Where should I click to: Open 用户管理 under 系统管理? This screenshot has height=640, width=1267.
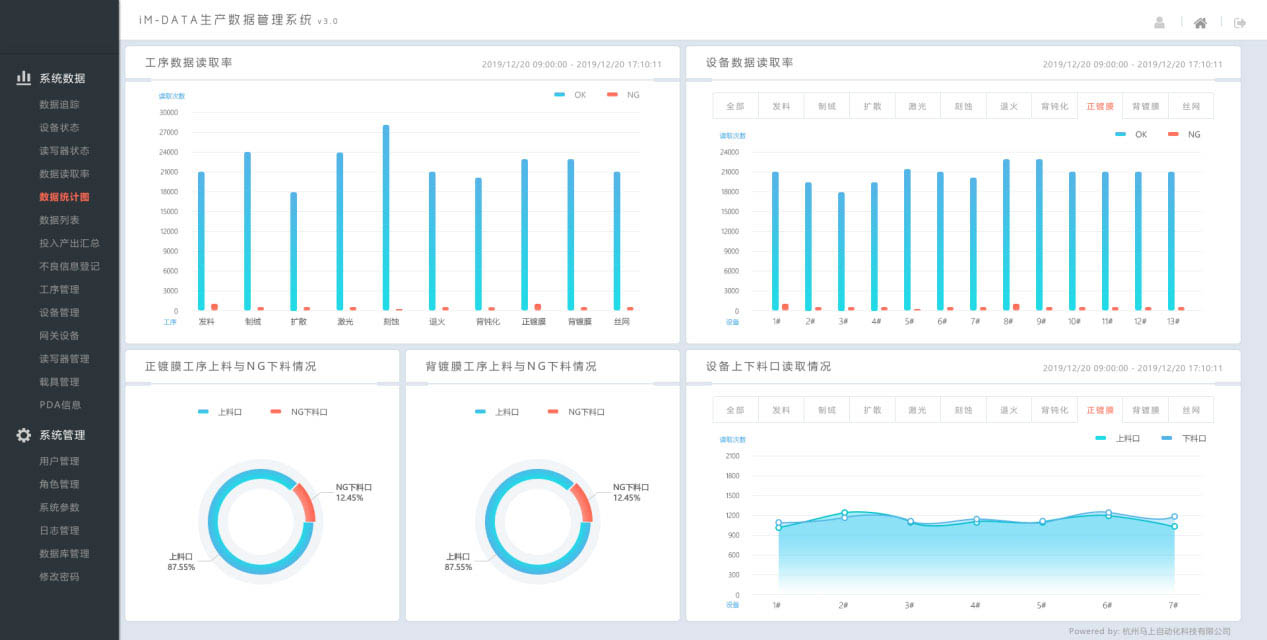point(59,461)
